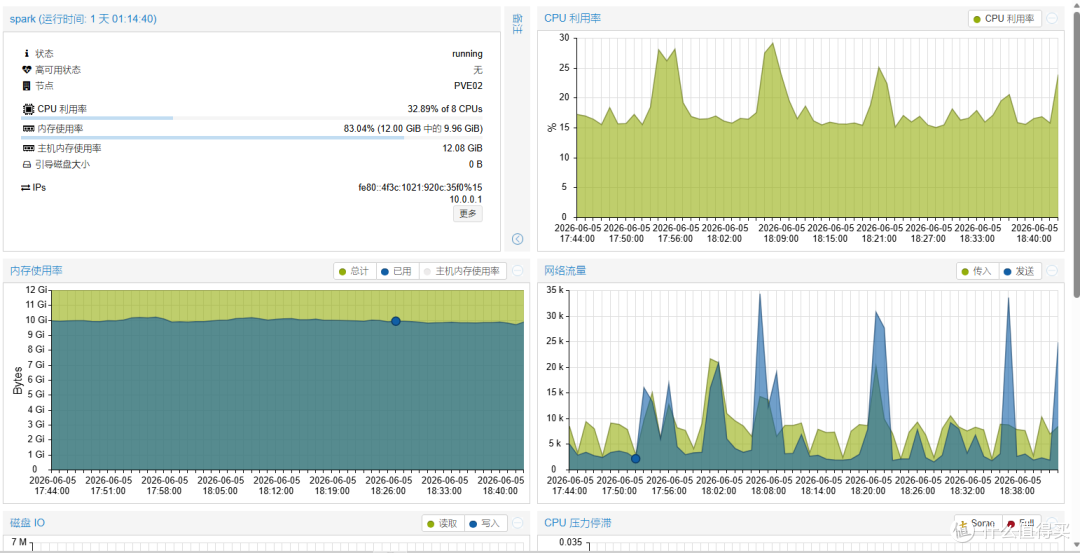Image resolution: width=1080 pixels, height=553 pixels.
Task: Toggle the Some series in CPU 压力停滞
Action: point(977,523)
